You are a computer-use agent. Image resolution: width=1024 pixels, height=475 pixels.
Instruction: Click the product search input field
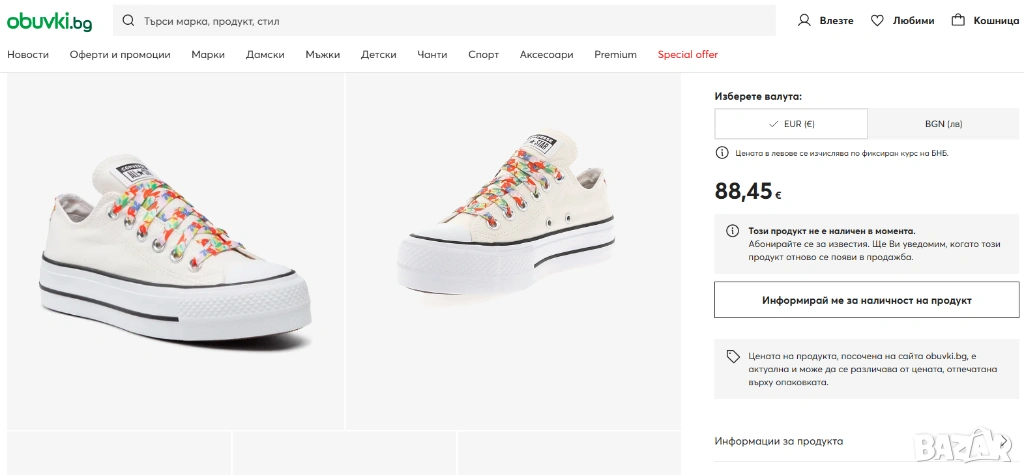450,21
